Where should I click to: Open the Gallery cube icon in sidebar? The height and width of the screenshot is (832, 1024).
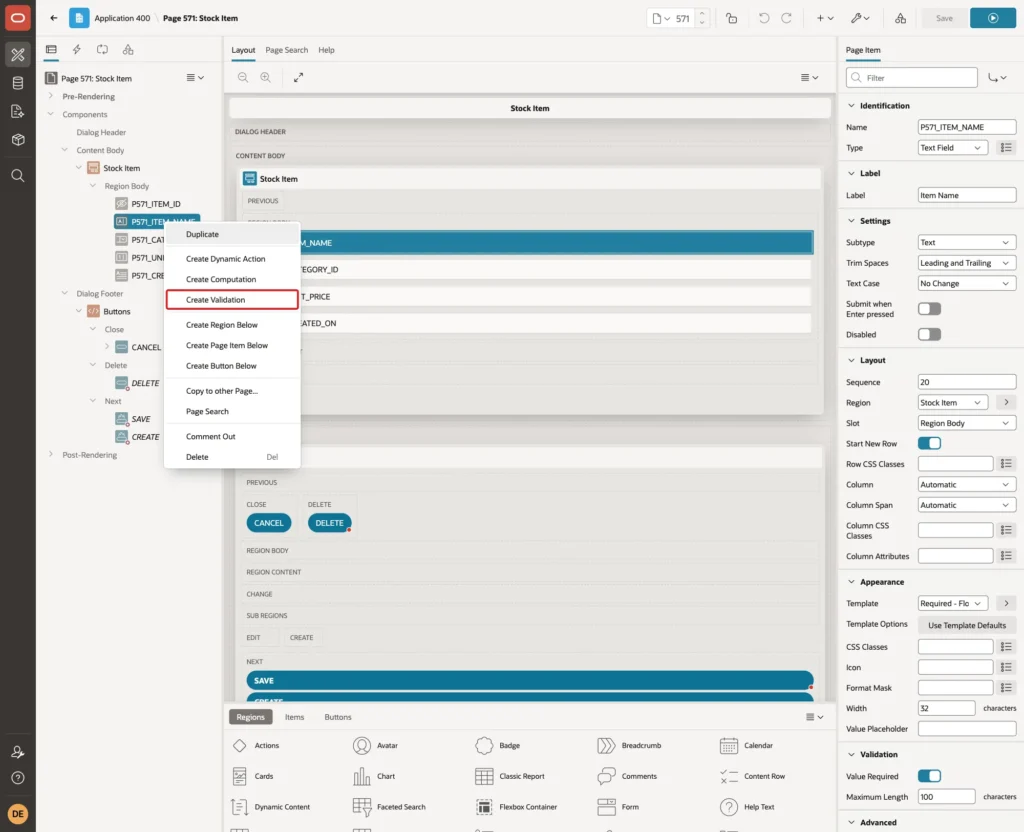coord(18,140)
